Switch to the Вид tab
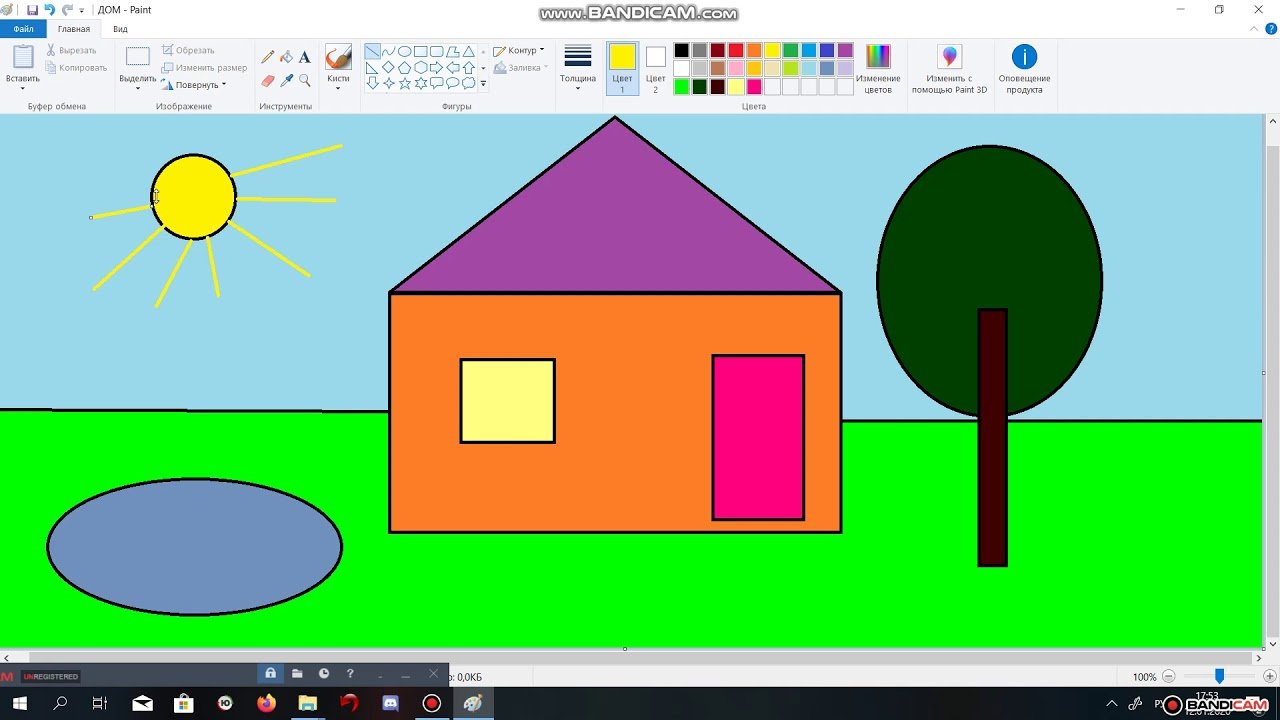 pyautogui.click(x=120, y=29)
